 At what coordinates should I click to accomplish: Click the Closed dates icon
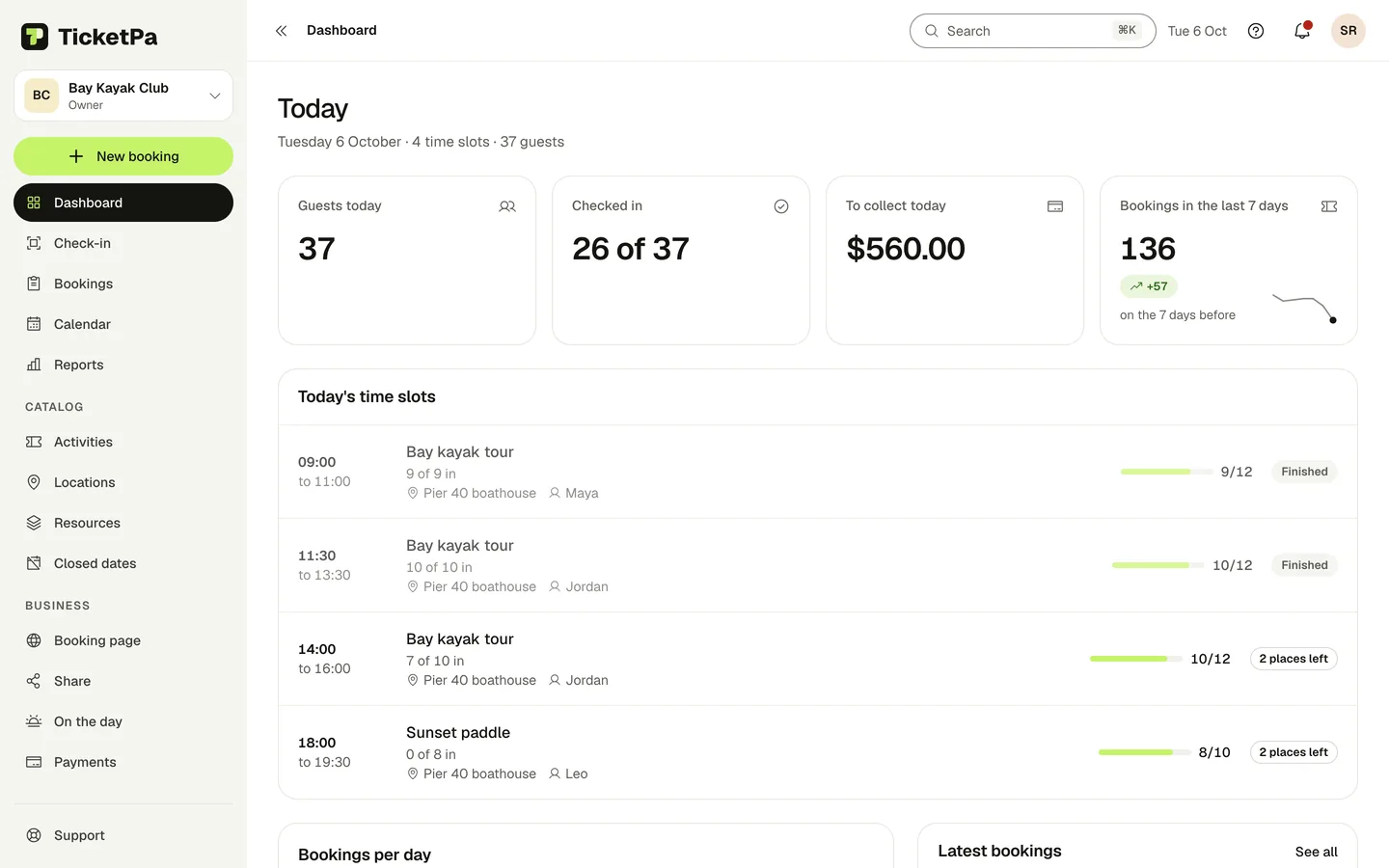coord(34,563)
